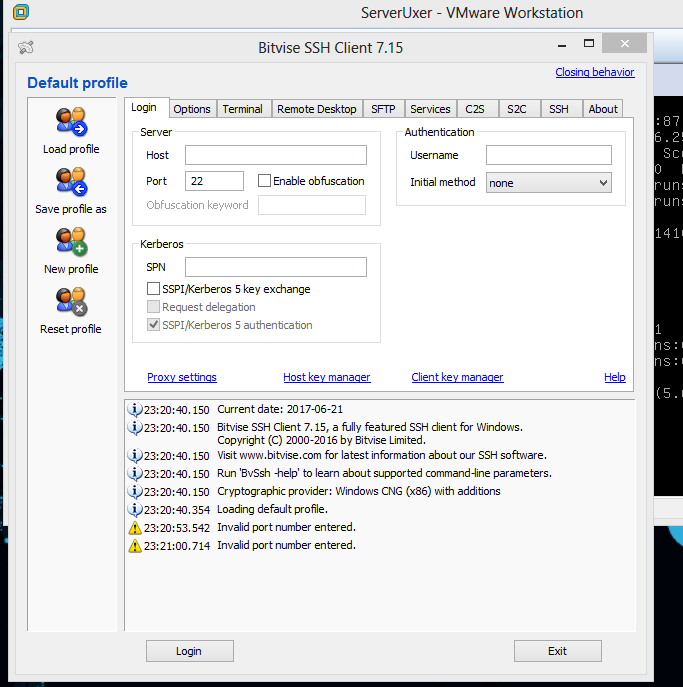Open Proxy settings link

pyautogui.click(x=182, y=377)
